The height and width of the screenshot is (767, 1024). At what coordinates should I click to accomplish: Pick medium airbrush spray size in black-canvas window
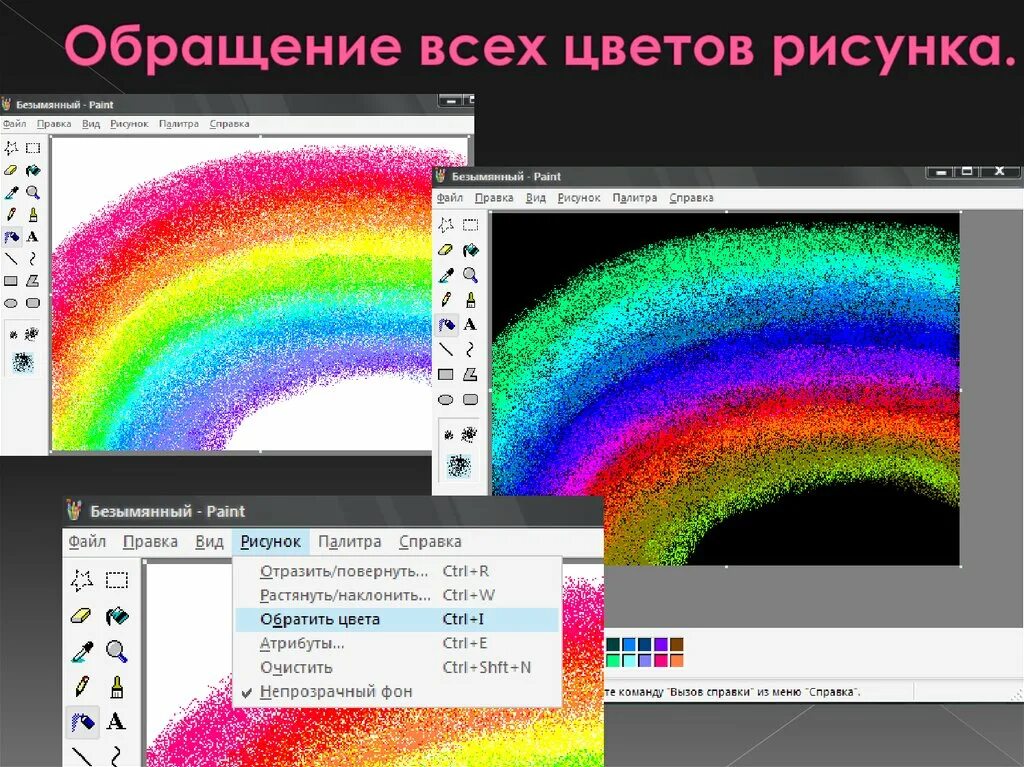(x=469, y=434)
